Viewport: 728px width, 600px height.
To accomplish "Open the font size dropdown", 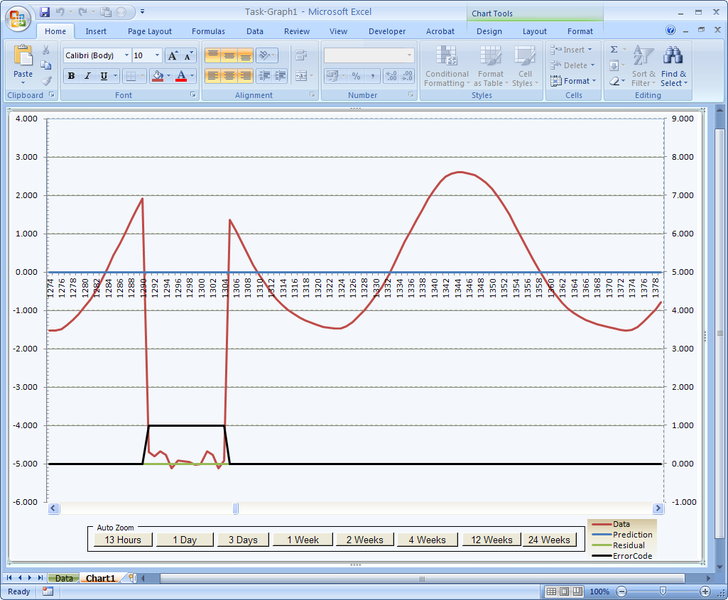I will (x=156, y=56).
